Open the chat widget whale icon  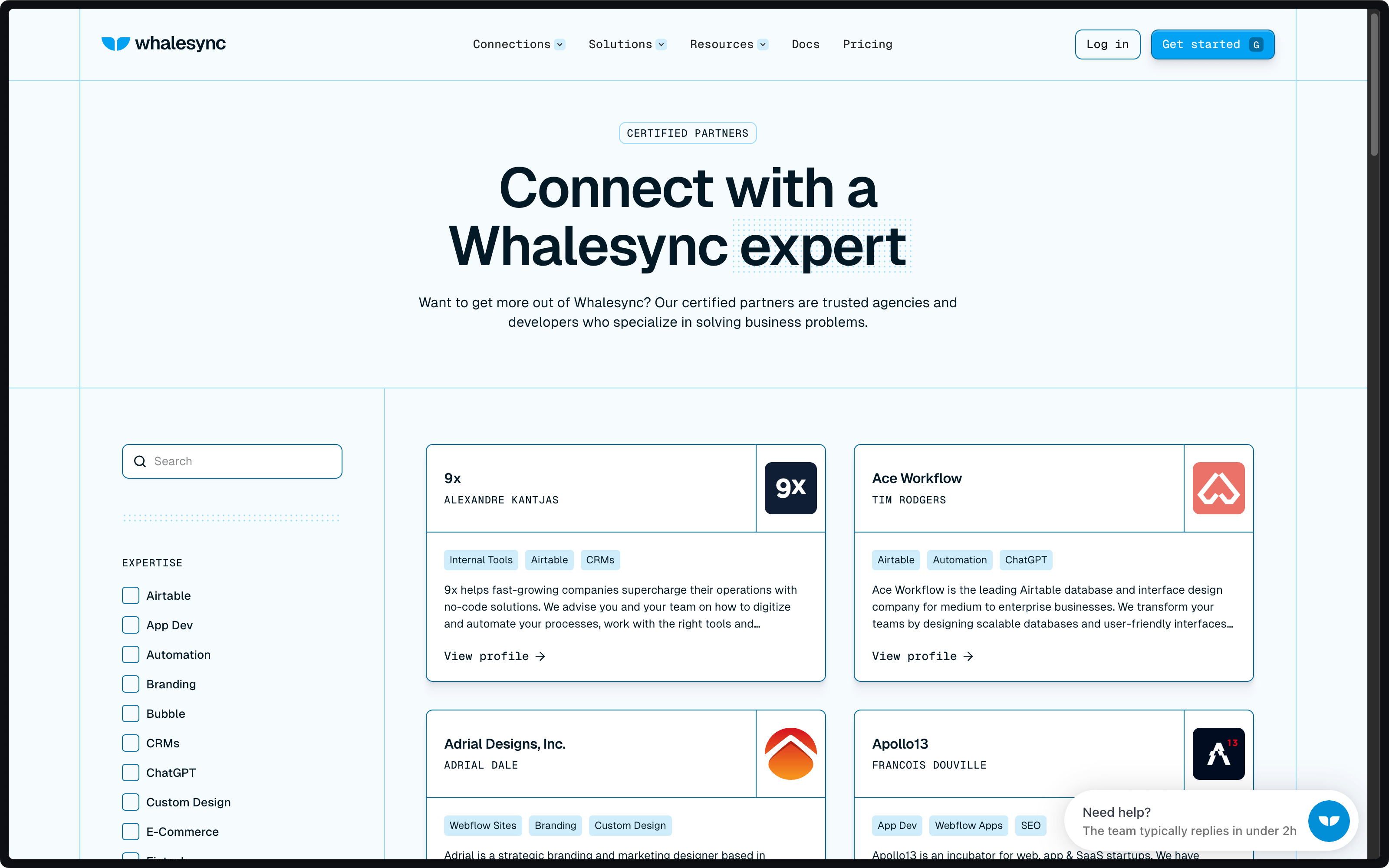(x=1329, y=821)
